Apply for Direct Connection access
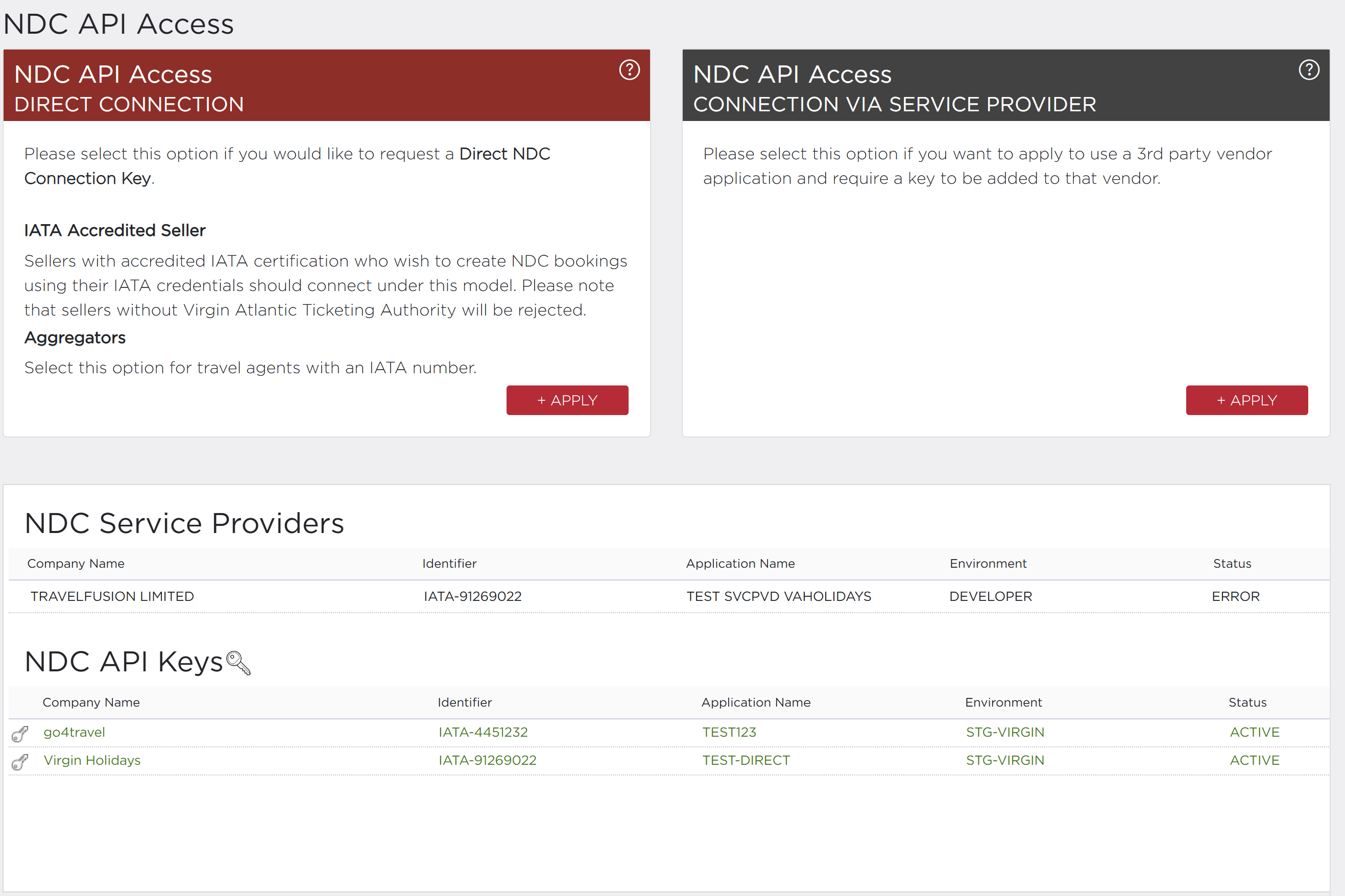Viewport: 1345px width, 896px height. click(567, 400)
